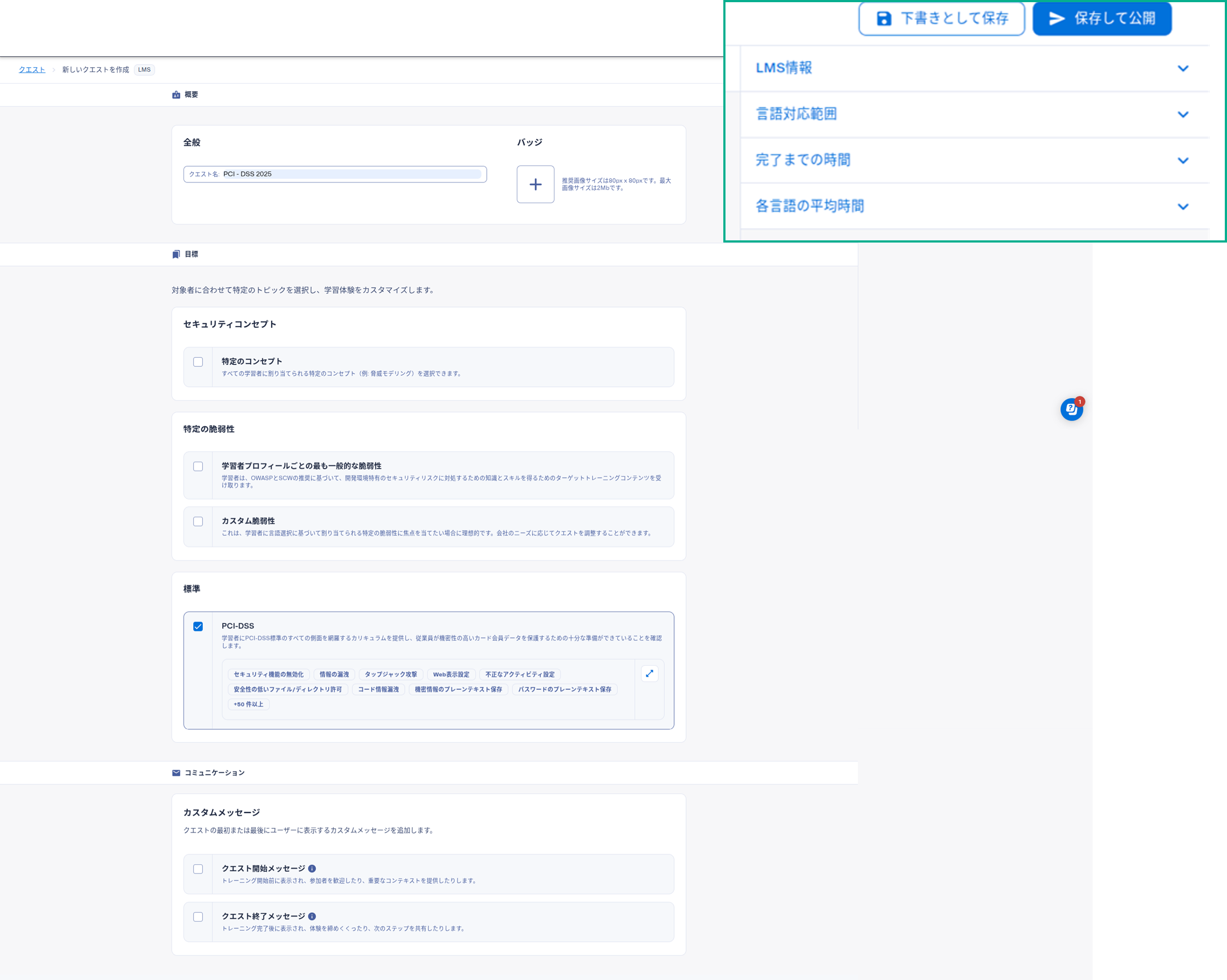This screenshot has width=1227, height=980.
Task: Click the 新しいクエストを作成 breadcrumb text
Action: point(96,69)
